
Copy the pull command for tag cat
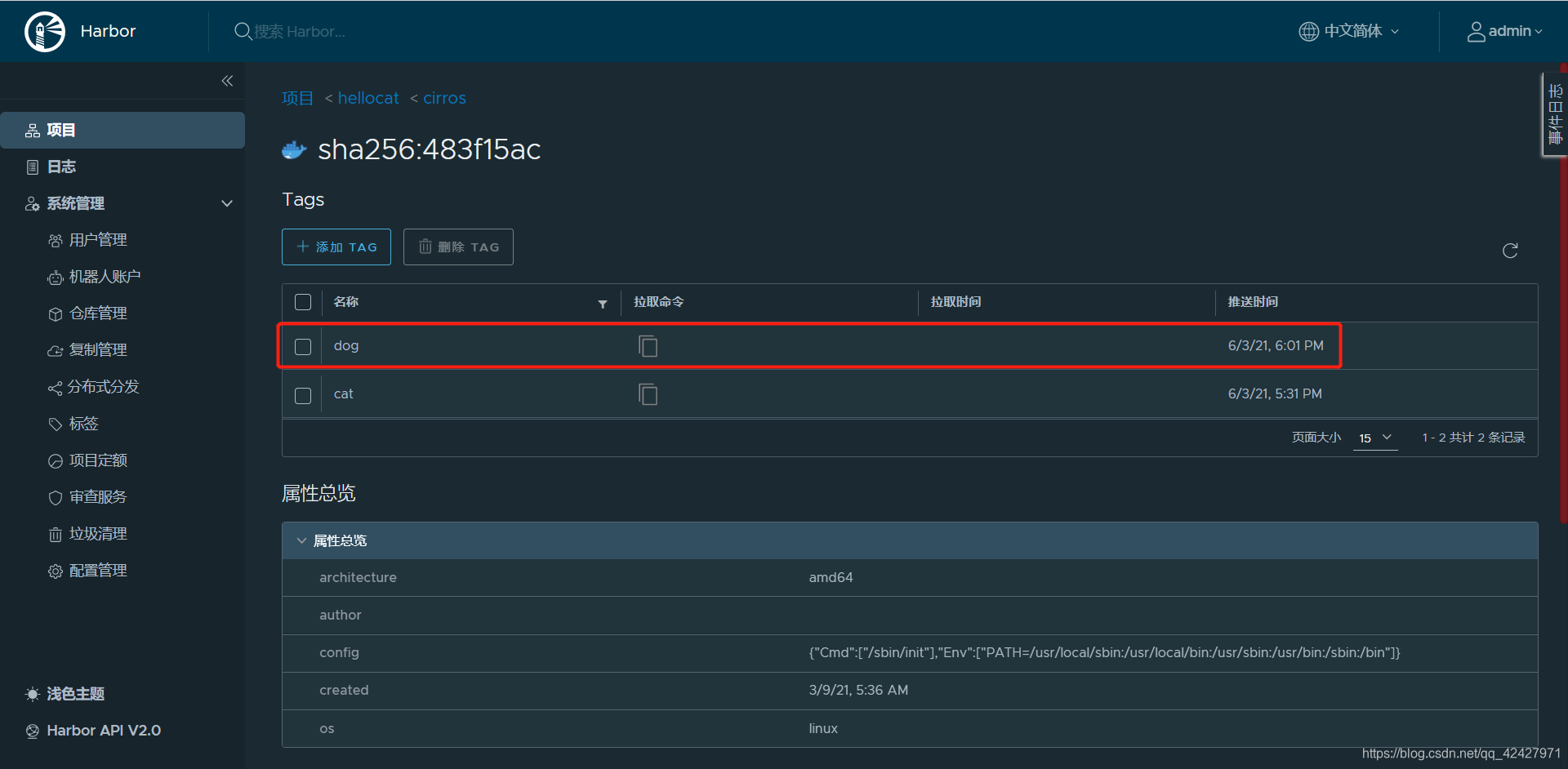(x=648, y=394)
